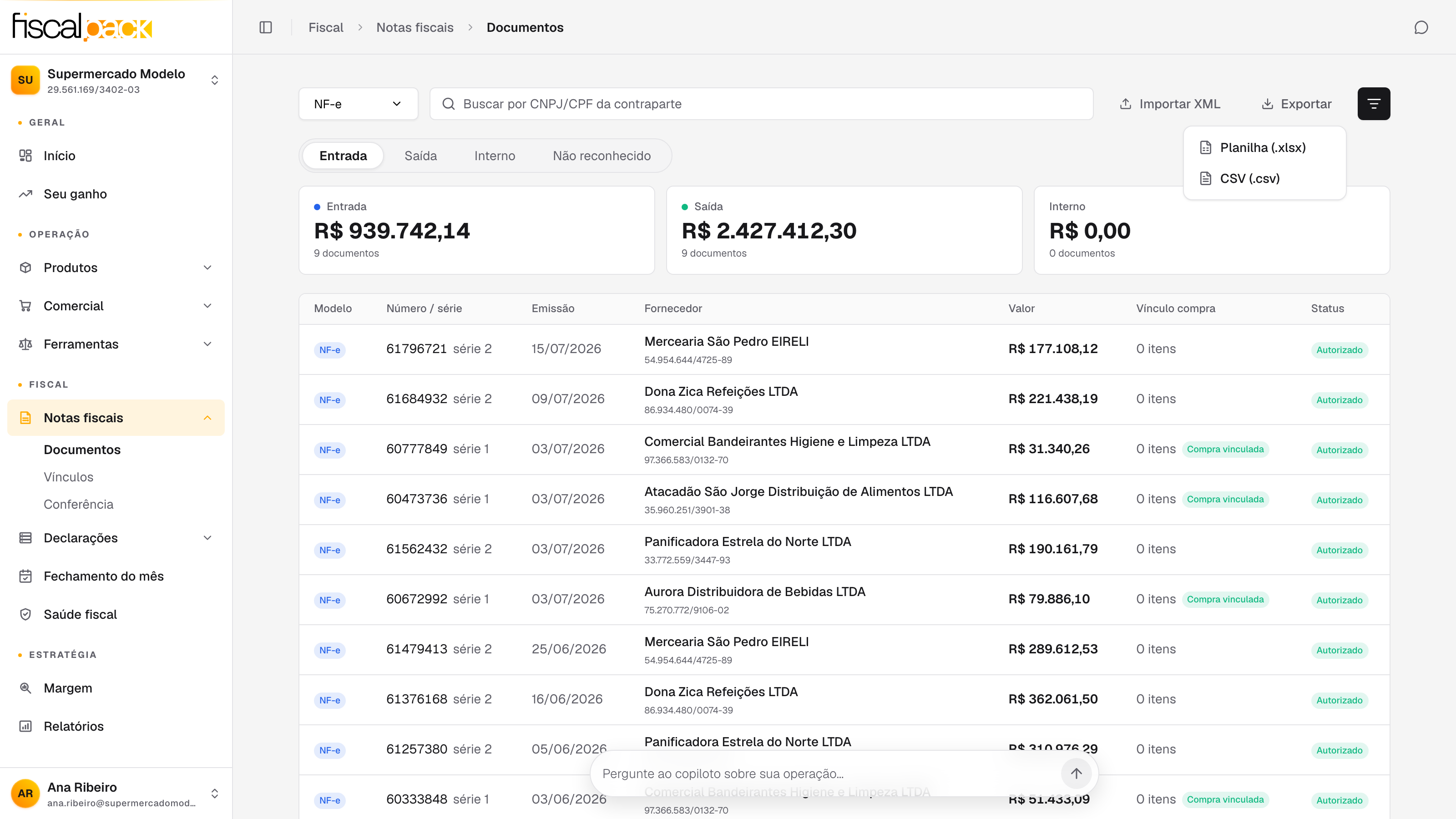
Task: Click the Importar XML upload icon
Action: [x=1125, y=104]
